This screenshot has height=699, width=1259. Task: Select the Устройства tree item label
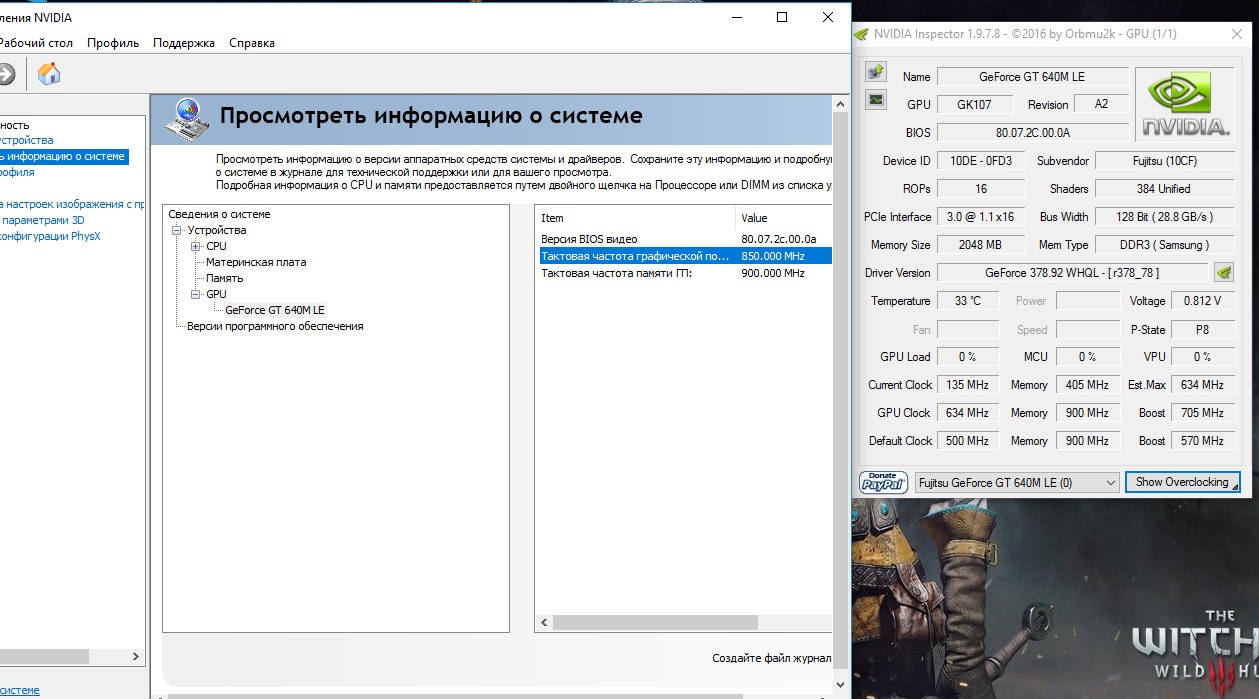pyautogui.click(x=216, y=230)
